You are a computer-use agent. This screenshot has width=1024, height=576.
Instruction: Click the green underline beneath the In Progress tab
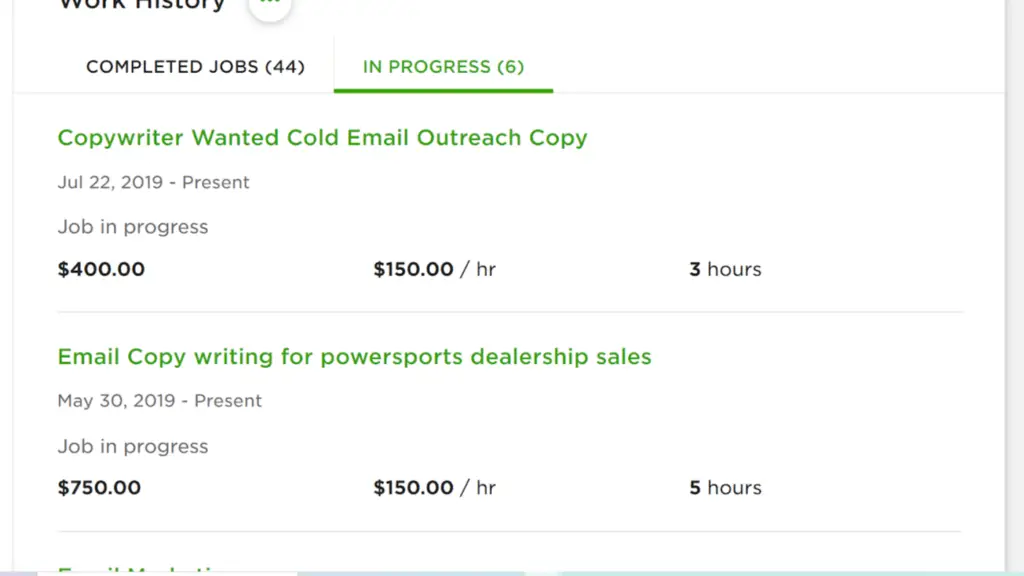point(443,90)
